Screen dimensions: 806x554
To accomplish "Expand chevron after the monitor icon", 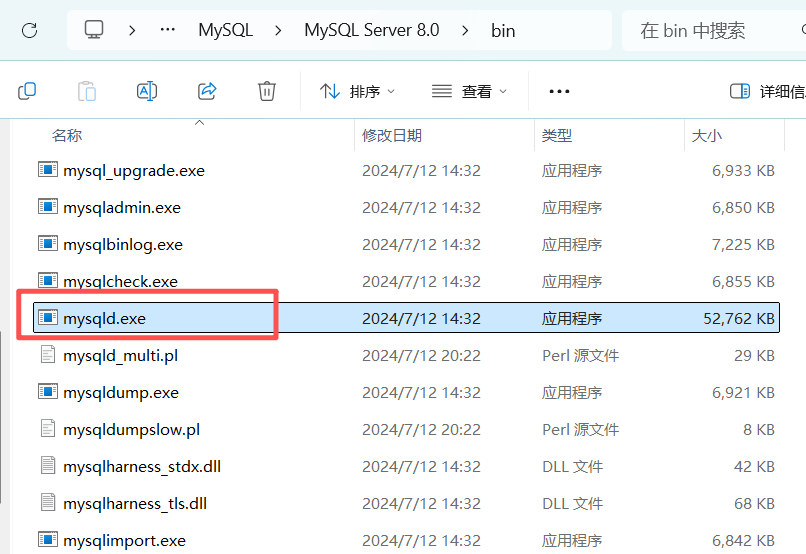I will tap(132, 30).
